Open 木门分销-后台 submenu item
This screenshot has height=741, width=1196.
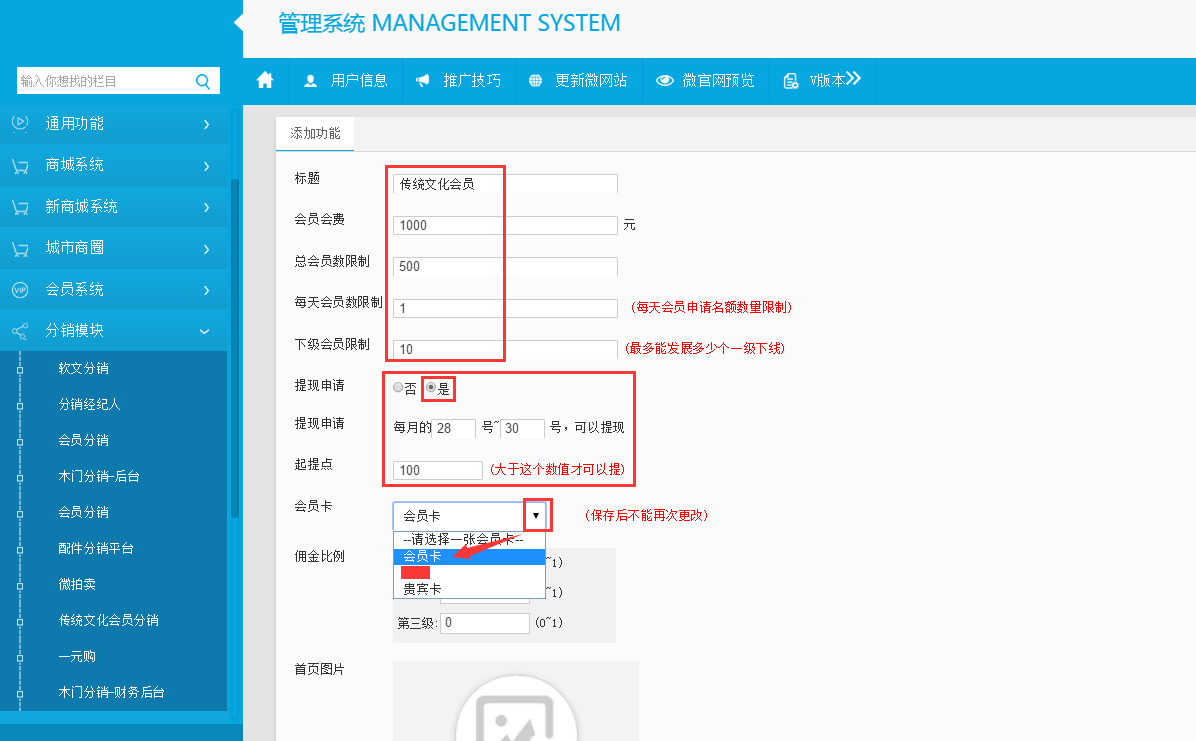pos(99,476)
